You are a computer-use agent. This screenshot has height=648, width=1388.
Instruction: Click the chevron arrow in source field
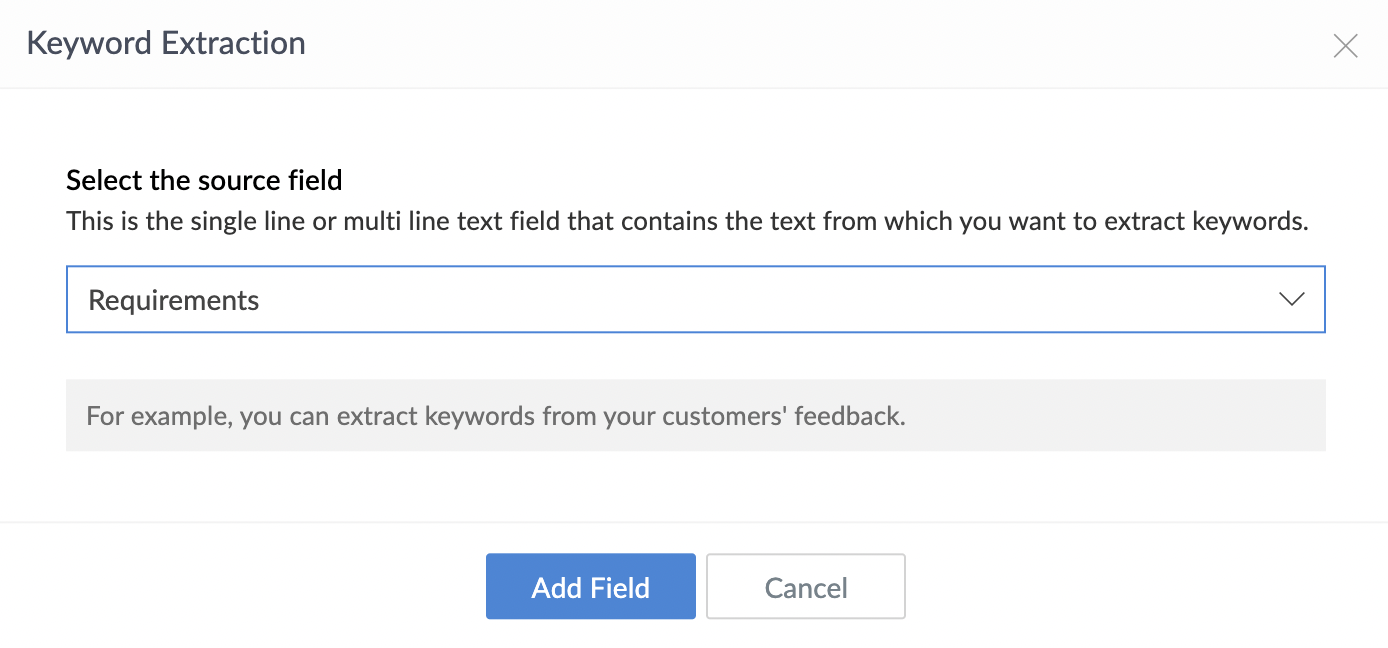click(x=1292, y=299)
